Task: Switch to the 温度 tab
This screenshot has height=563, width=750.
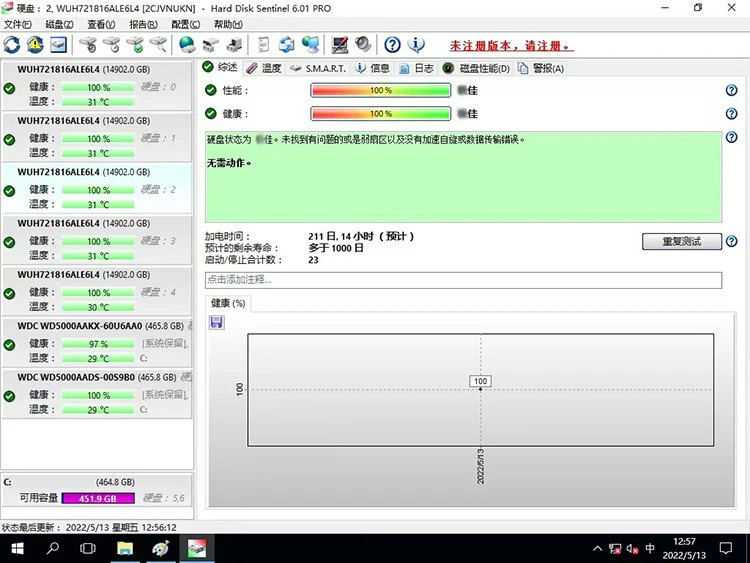Action: 265,68
